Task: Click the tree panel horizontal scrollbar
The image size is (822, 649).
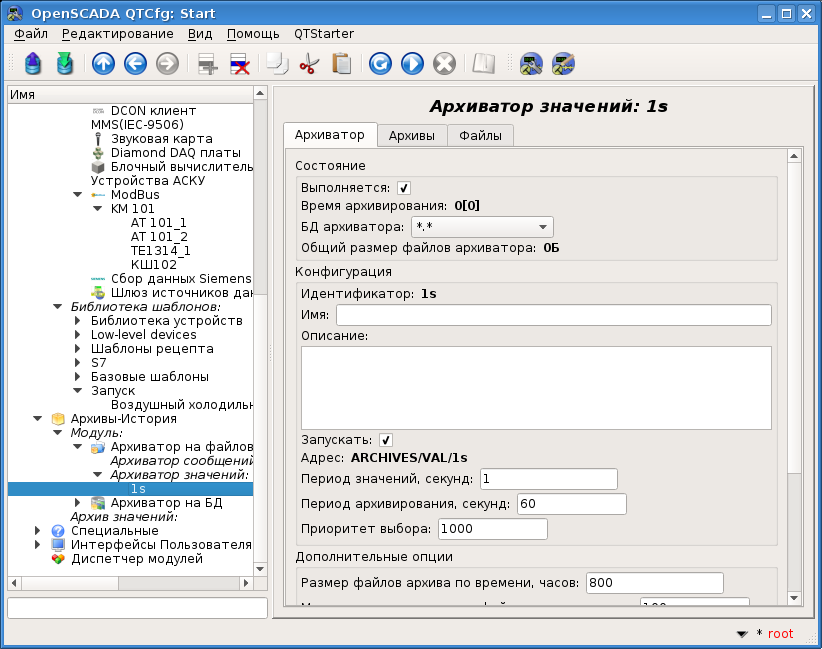Action: pyautogui.click(x=129, y=583)
